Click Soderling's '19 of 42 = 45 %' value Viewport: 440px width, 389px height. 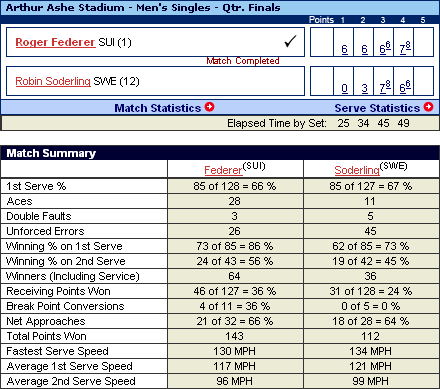pyautogui.click(x=370, y=261)
